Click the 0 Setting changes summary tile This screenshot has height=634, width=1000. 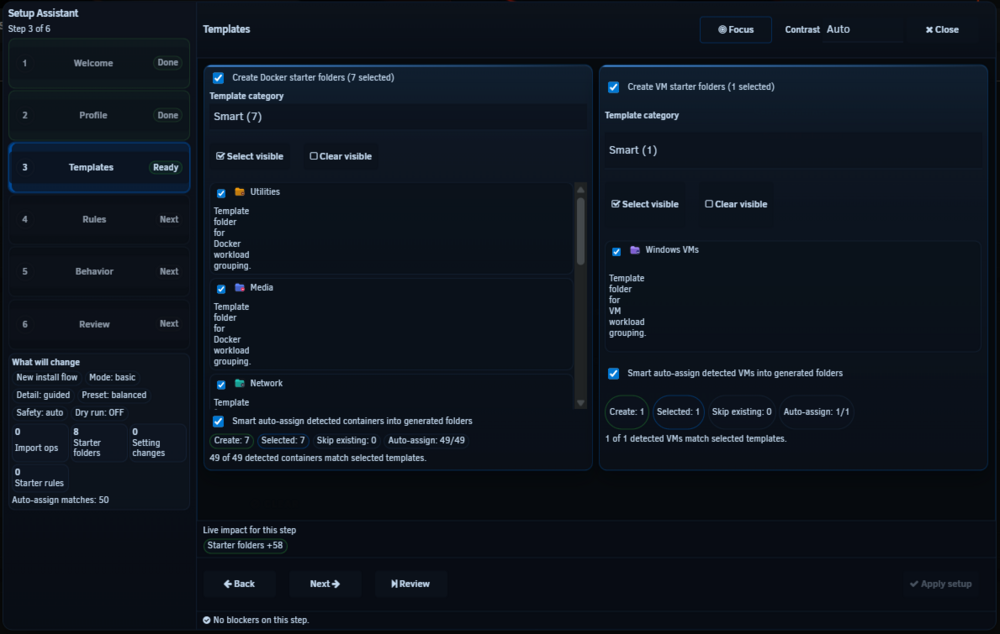coord(158,443)
